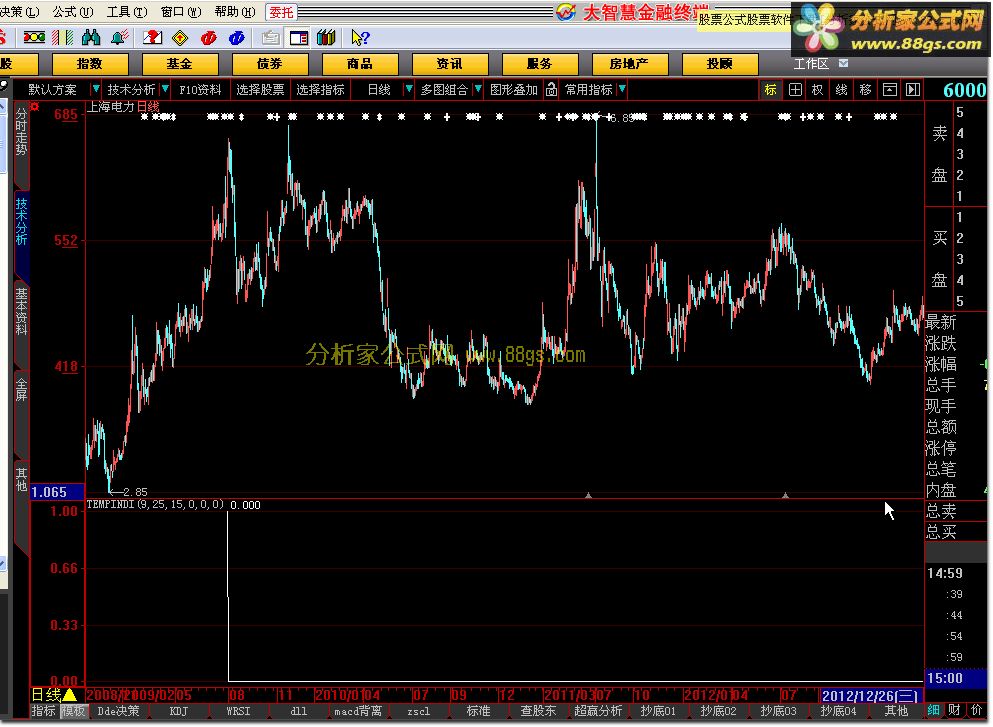Open the 帮助(H) menu

(235, 11)
